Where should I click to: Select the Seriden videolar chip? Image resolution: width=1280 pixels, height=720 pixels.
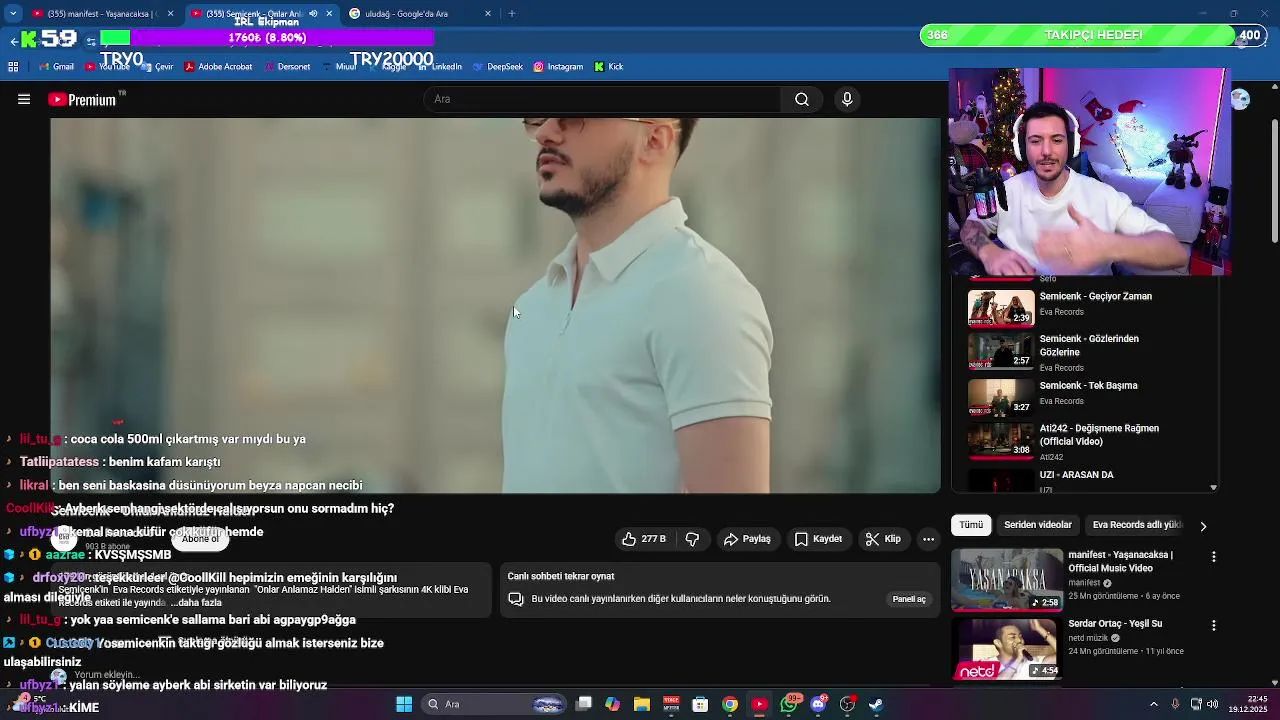point(1038,525)
